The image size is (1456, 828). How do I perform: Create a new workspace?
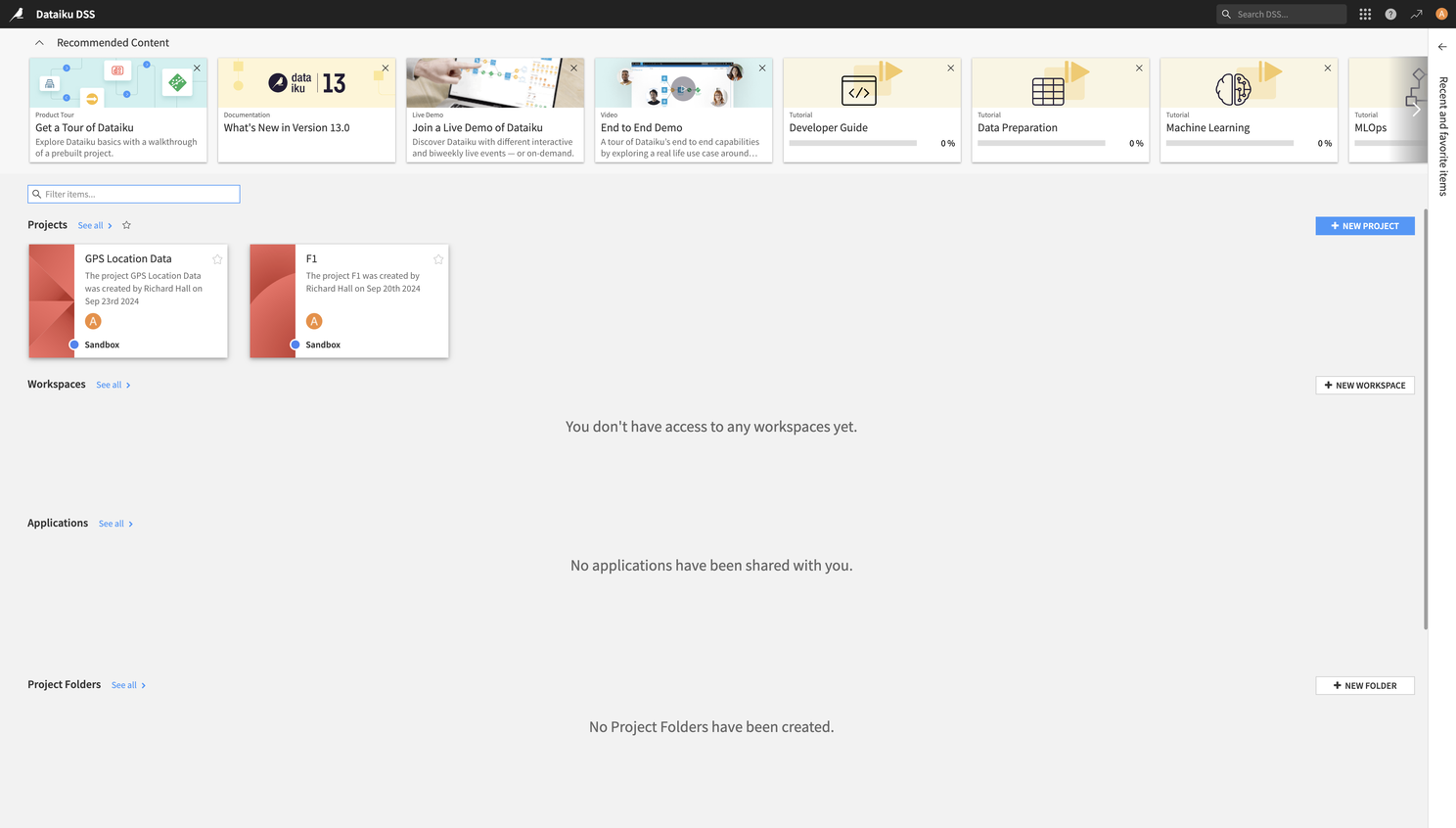[x=1365, y=386]
